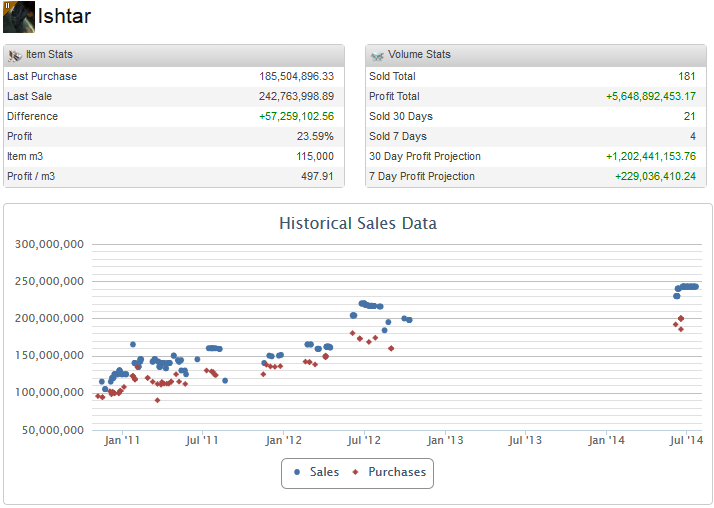Image resolution: width=714 pixels, height=508 pixels.
Task: Click the blue Sales legend marker
Action: (299, 472)
